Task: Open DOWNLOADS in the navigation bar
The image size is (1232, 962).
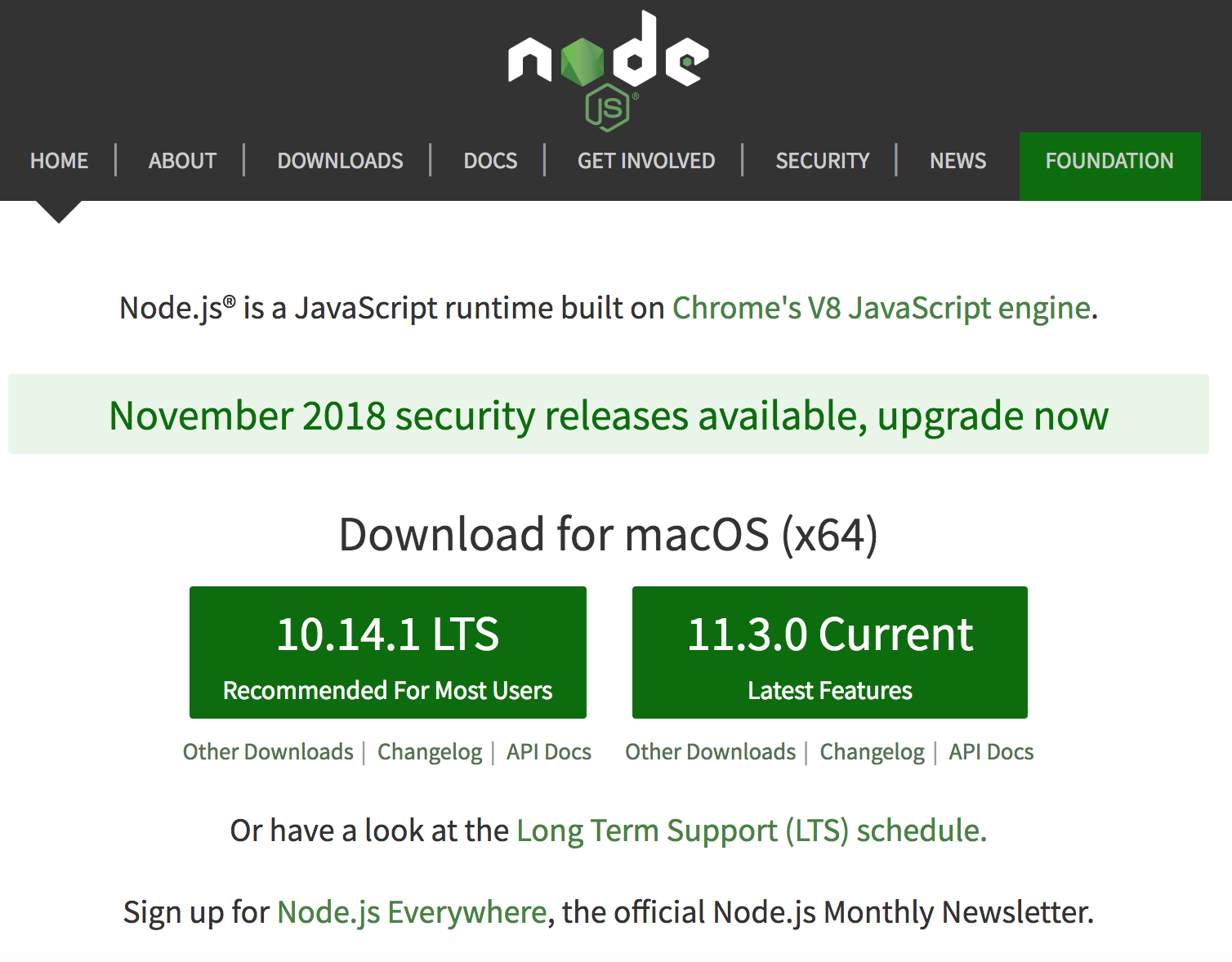Action: pyautogui.click(x=340, y=161)
